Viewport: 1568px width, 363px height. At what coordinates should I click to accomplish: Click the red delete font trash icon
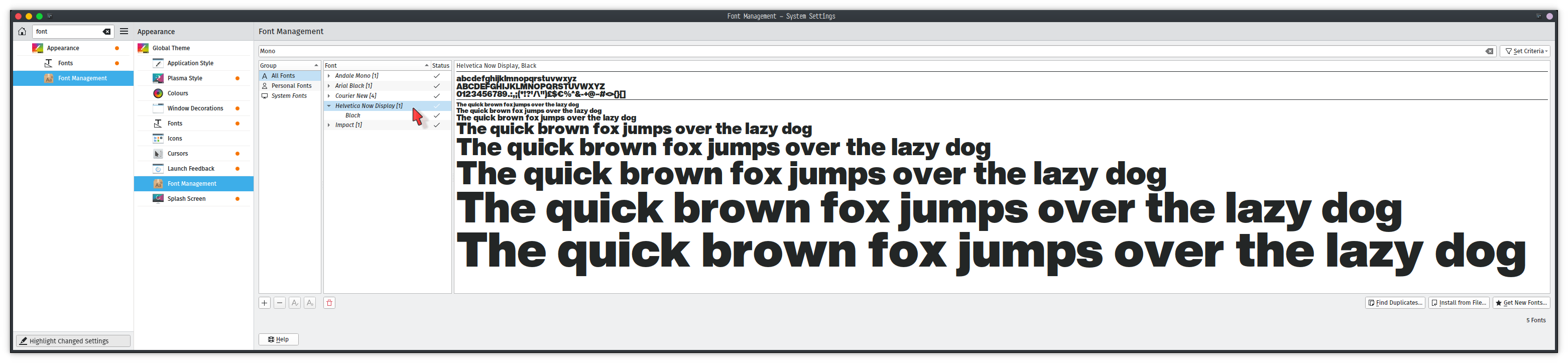click(329, 303)
